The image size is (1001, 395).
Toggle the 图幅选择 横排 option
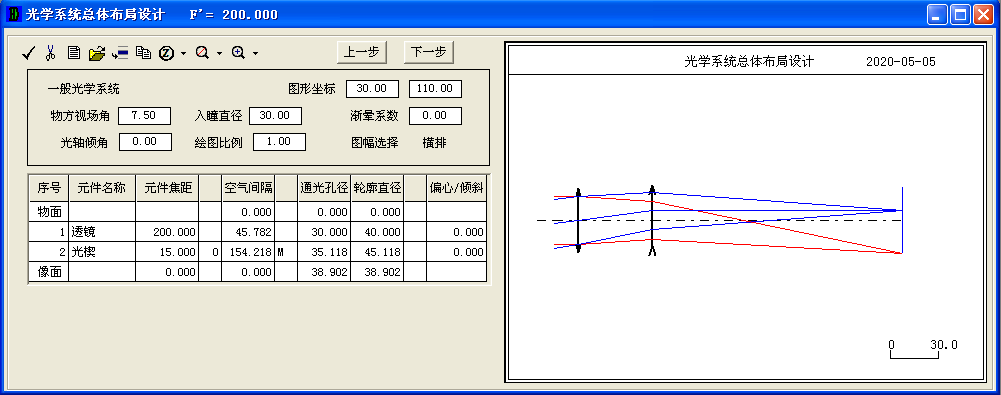[x=434, y=142]
